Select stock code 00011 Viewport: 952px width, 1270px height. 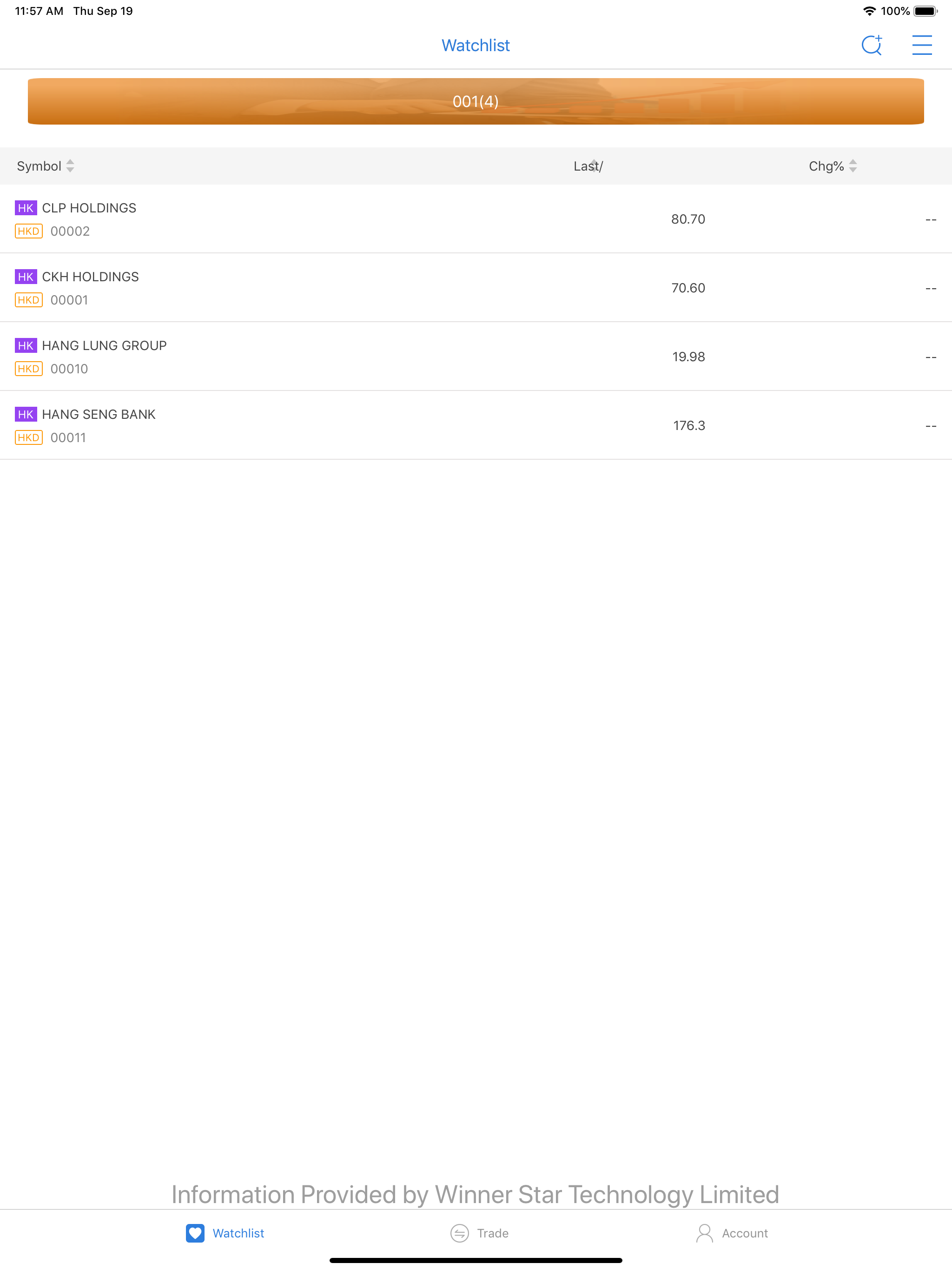click(68, 438)
